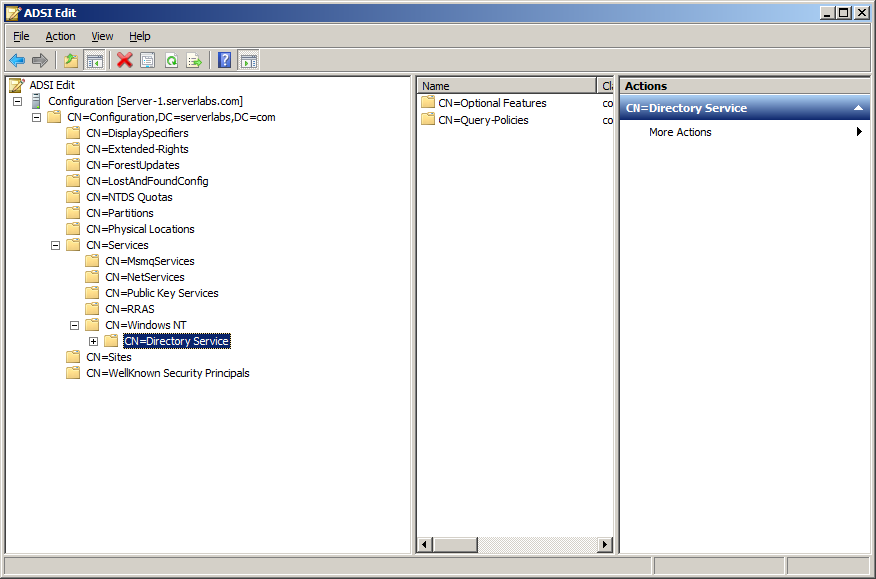Open the Help menu
This screenshot has width=876, height=579.
click(x=140, y=36)
